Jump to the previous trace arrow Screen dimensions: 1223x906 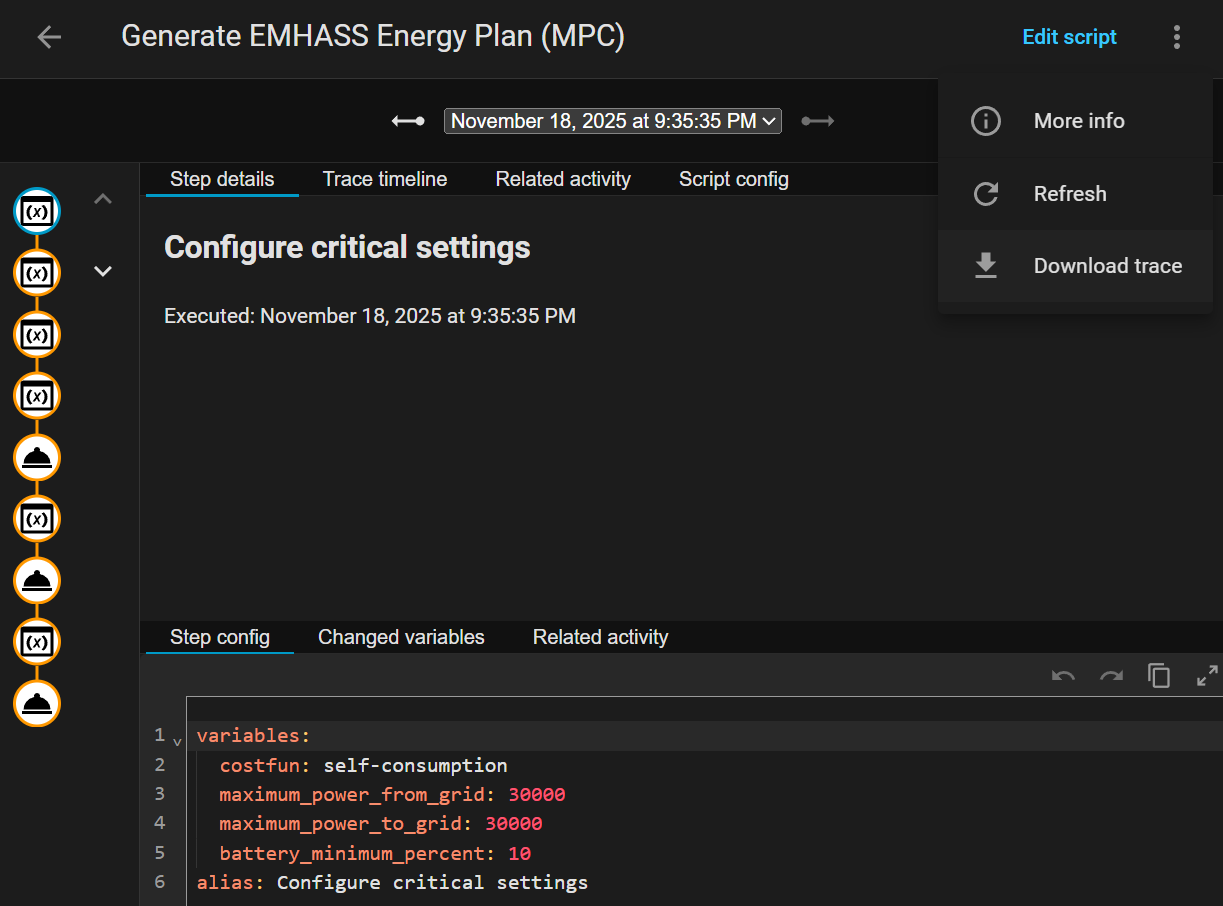408,121
